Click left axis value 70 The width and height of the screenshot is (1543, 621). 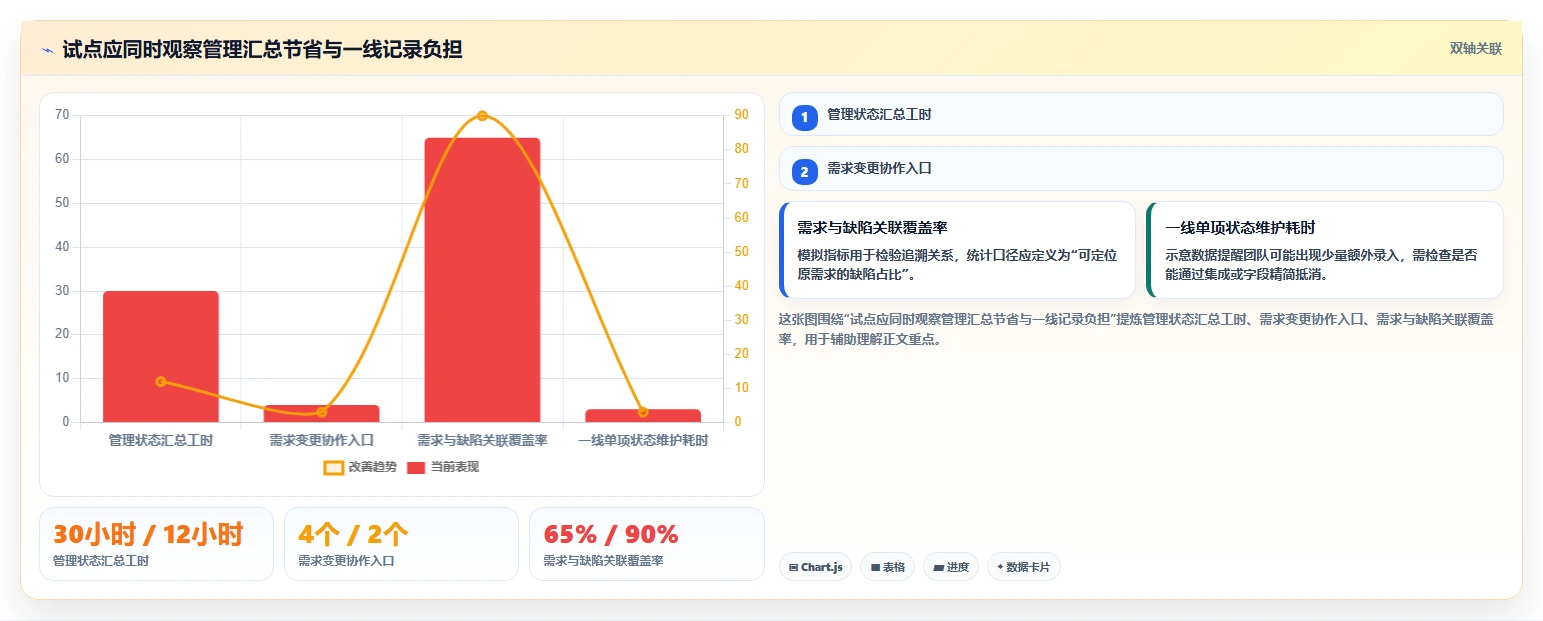point(62,115)
